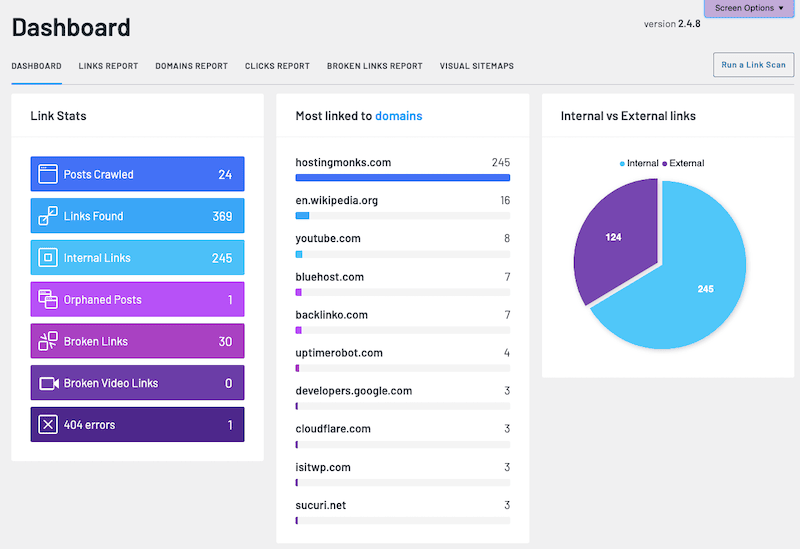Screen dimensions: 800x549
Task: Open the Visual Sitemaps tab
Action: tap(477, 66)
